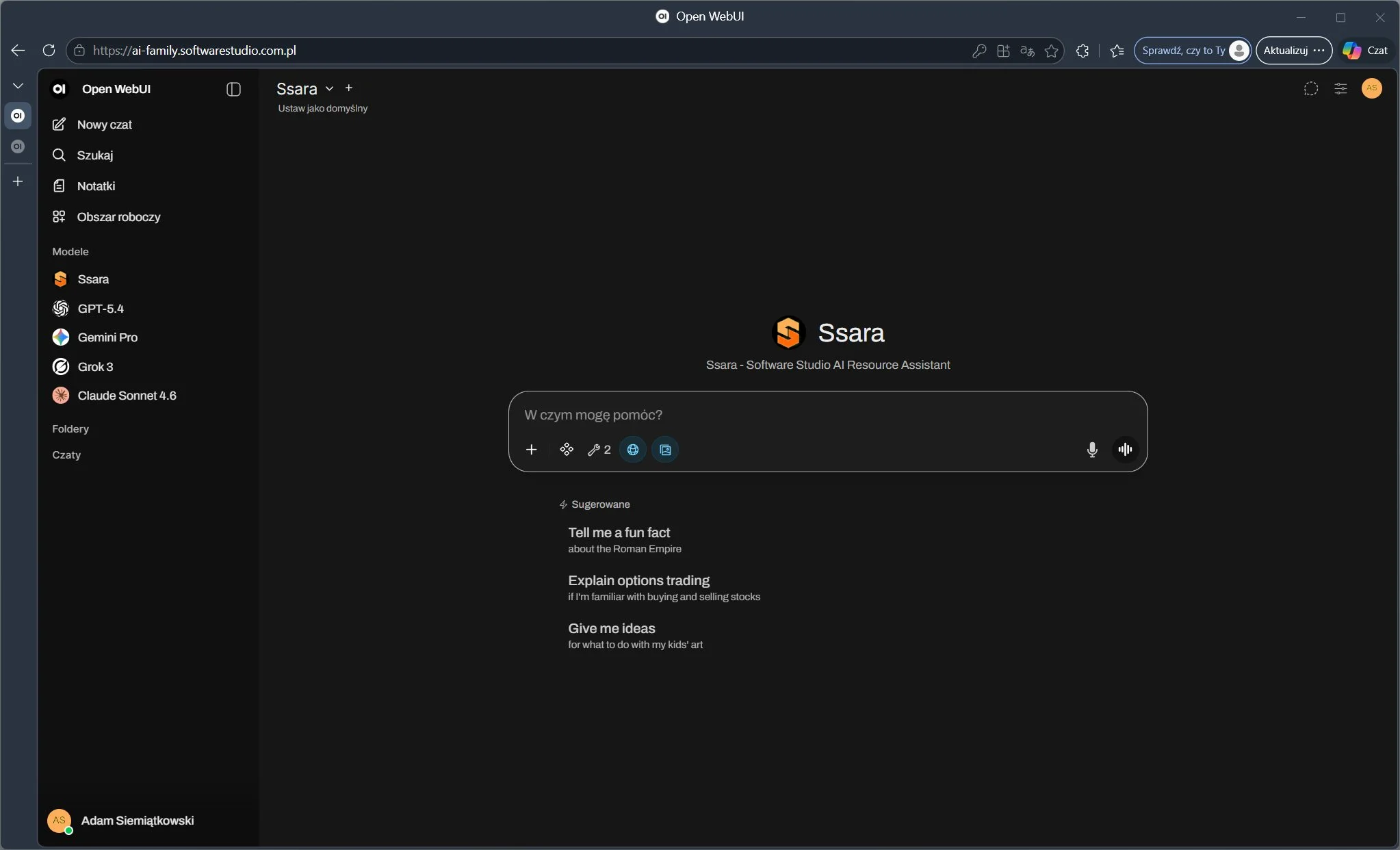
Task: Open integrations icon in chat box
Action: coord(567,450)
